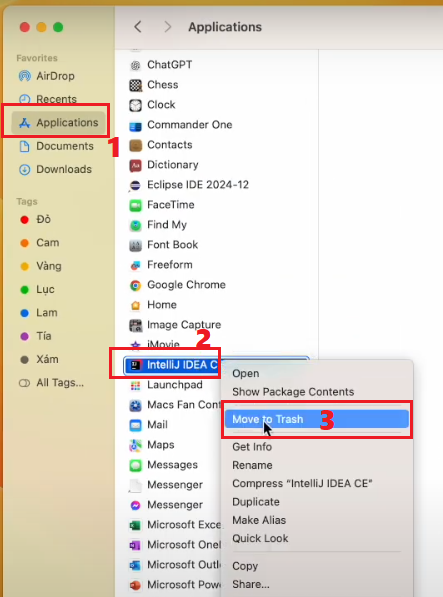Click the Image Capture icon

click(135, 325)
